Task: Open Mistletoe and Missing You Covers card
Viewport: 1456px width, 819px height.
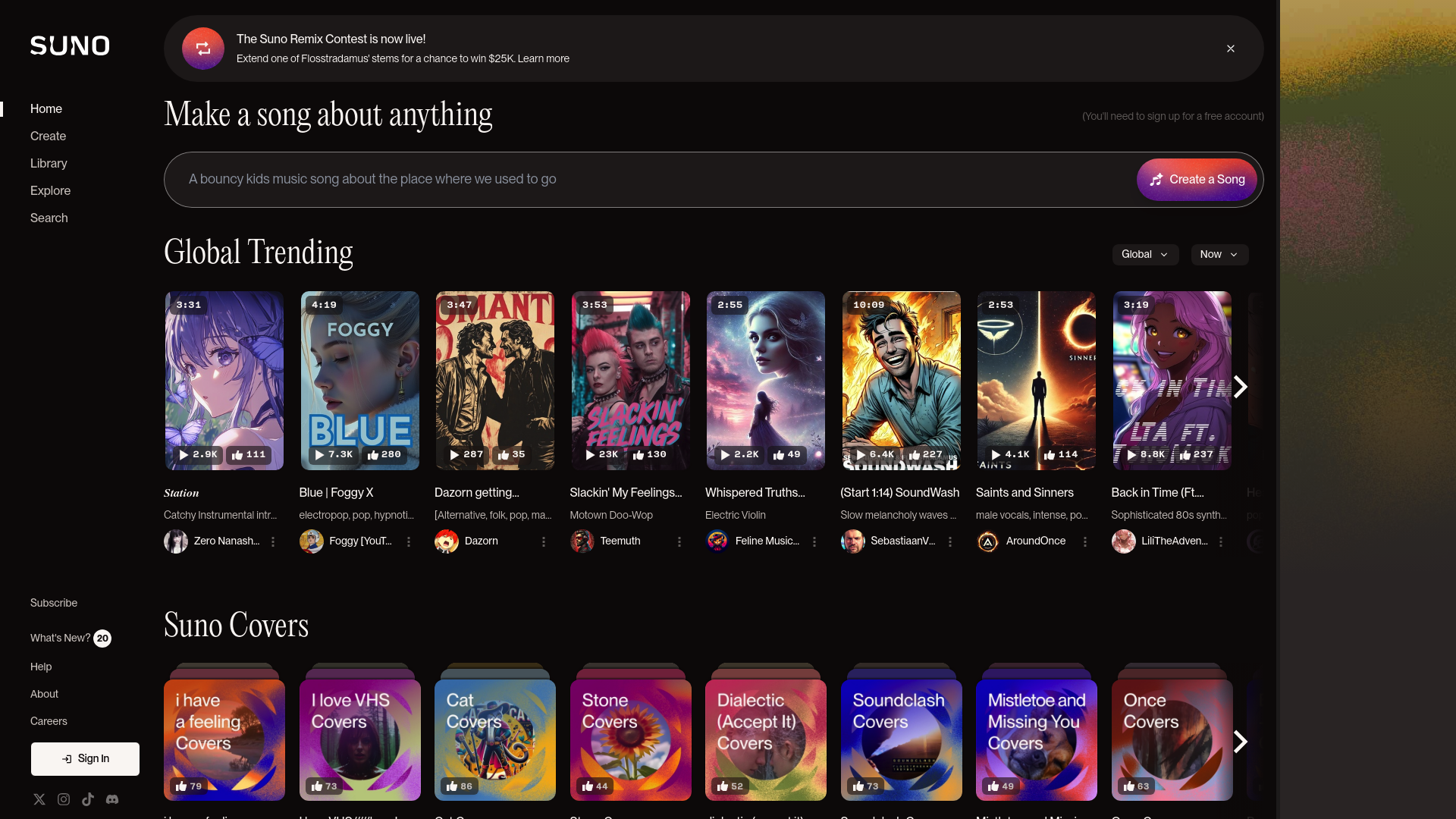Action: pyautogui.click(x=1037, y=739)
